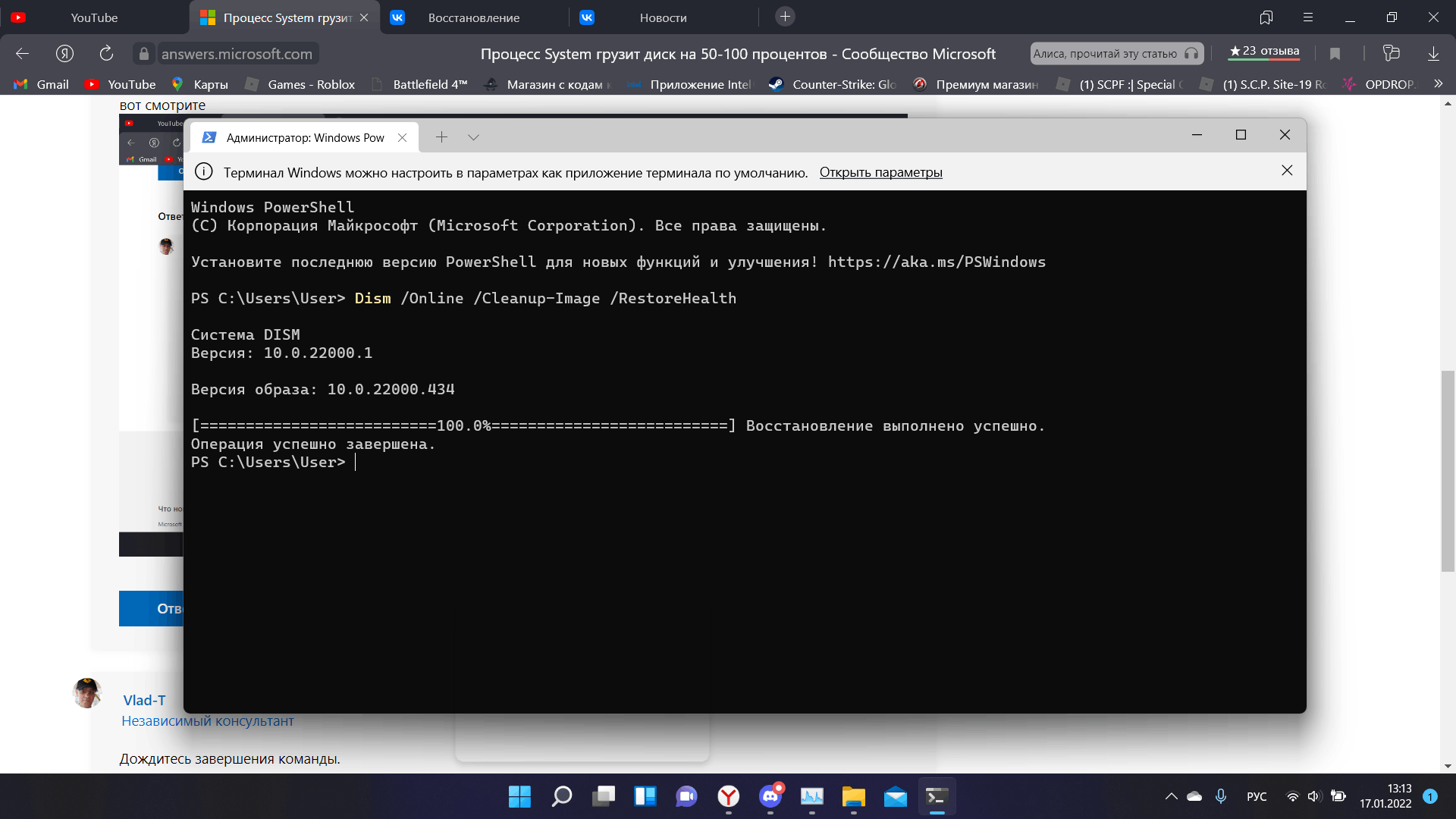Open the browser main menu

click(x=1308, y=17)
